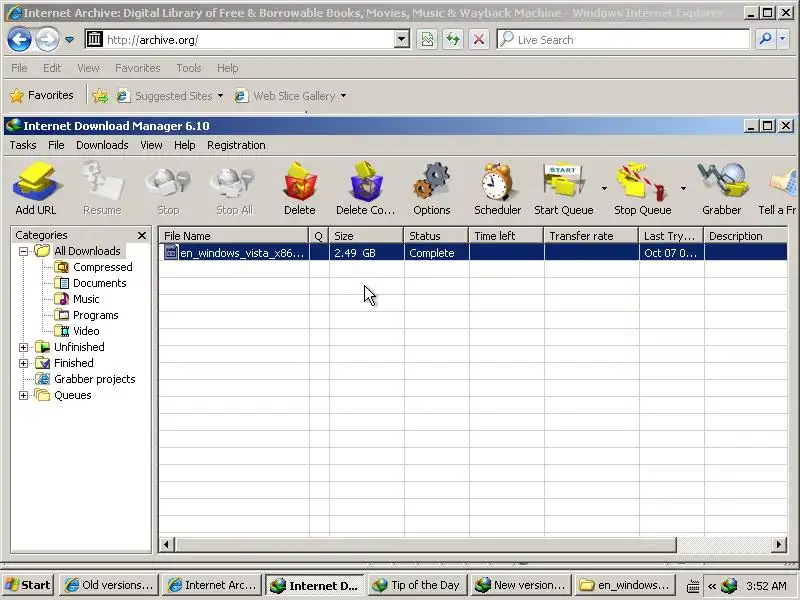Open the IDM Downloads menu

[x=102, y=145]
